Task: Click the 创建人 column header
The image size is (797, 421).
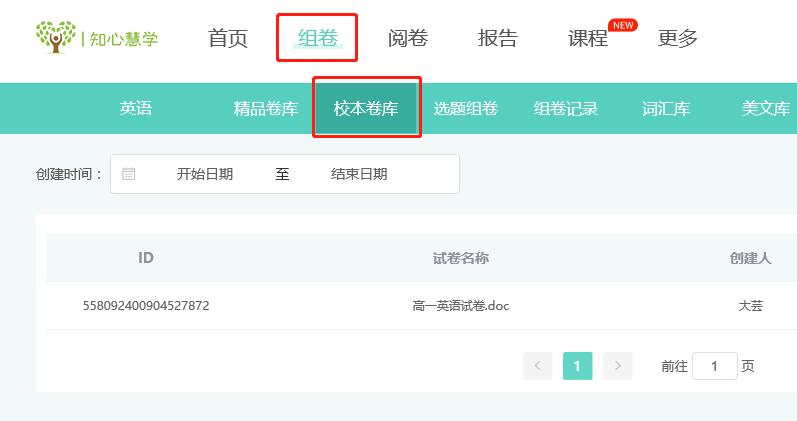Action: pyautogui.click(x=750, y=258)
